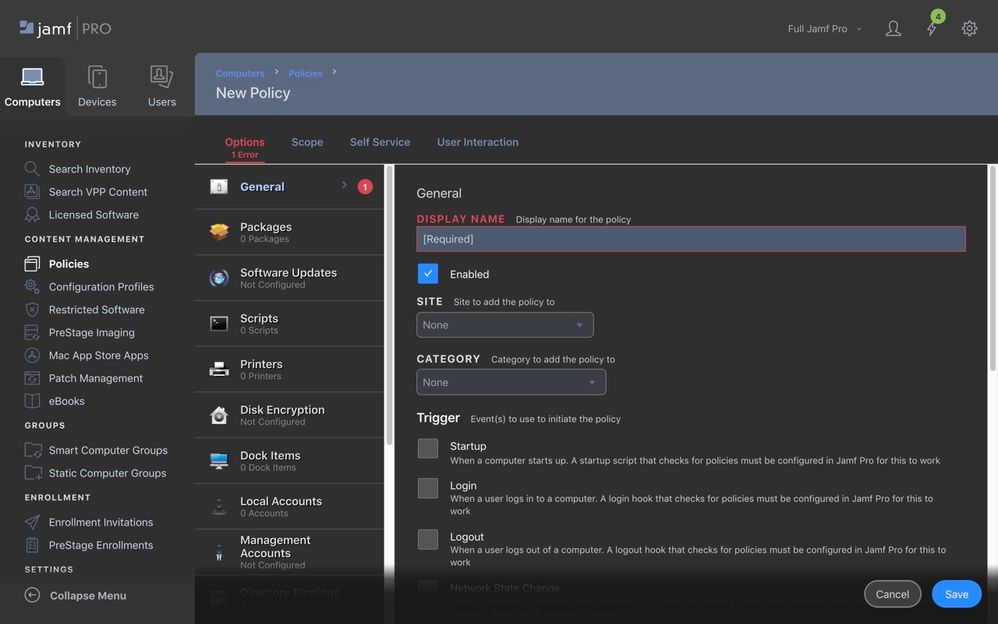This screenshot has width=998, height=624.
Task: Click the Display Name input field
Action: (x=691, y=239)
